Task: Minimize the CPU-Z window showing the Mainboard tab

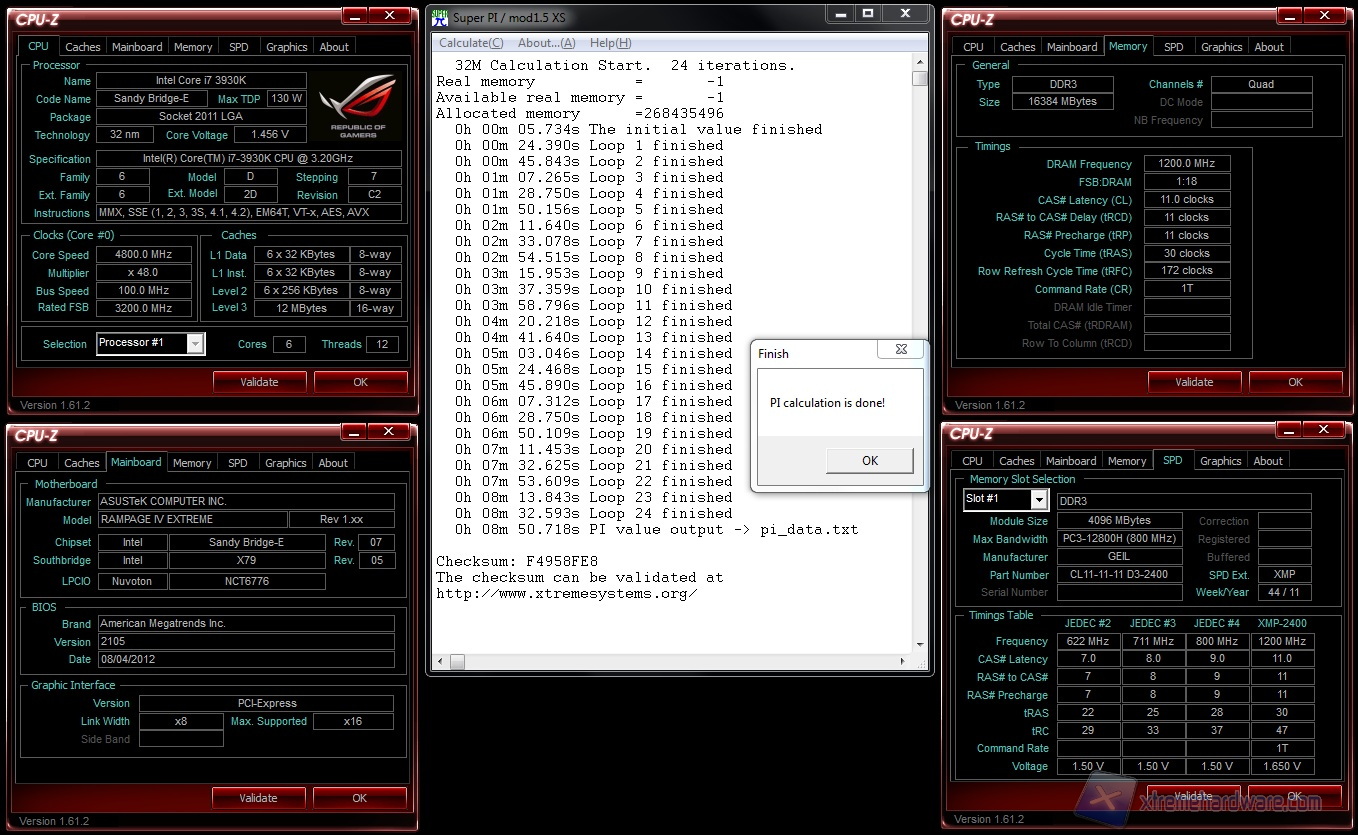Action: click(354, 431)
